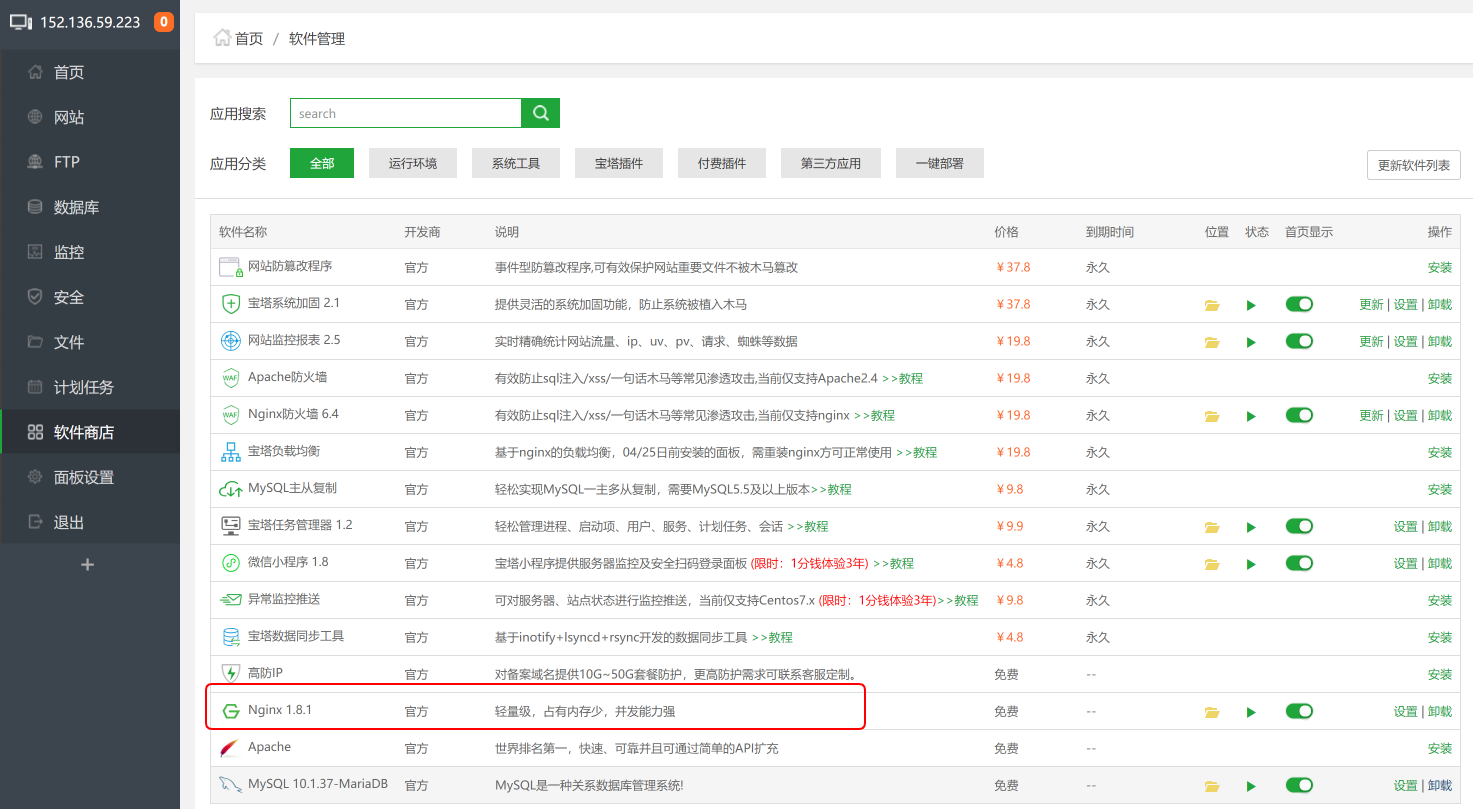Click the Apache feather icon
Viewport: 1473px width, 809px height.
(231, 747)
